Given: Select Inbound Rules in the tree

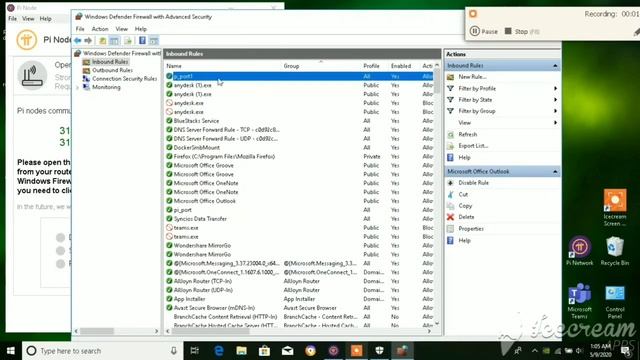Looking at the screenshot, I should click(x=109, y=62).
